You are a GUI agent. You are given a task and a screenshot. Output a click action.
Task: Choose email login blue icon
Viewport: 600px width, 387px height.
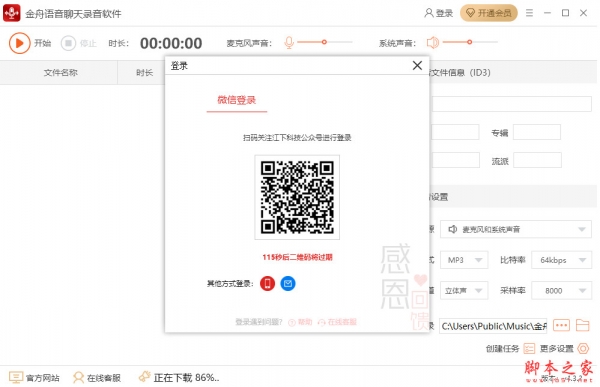tap(288, 284)
